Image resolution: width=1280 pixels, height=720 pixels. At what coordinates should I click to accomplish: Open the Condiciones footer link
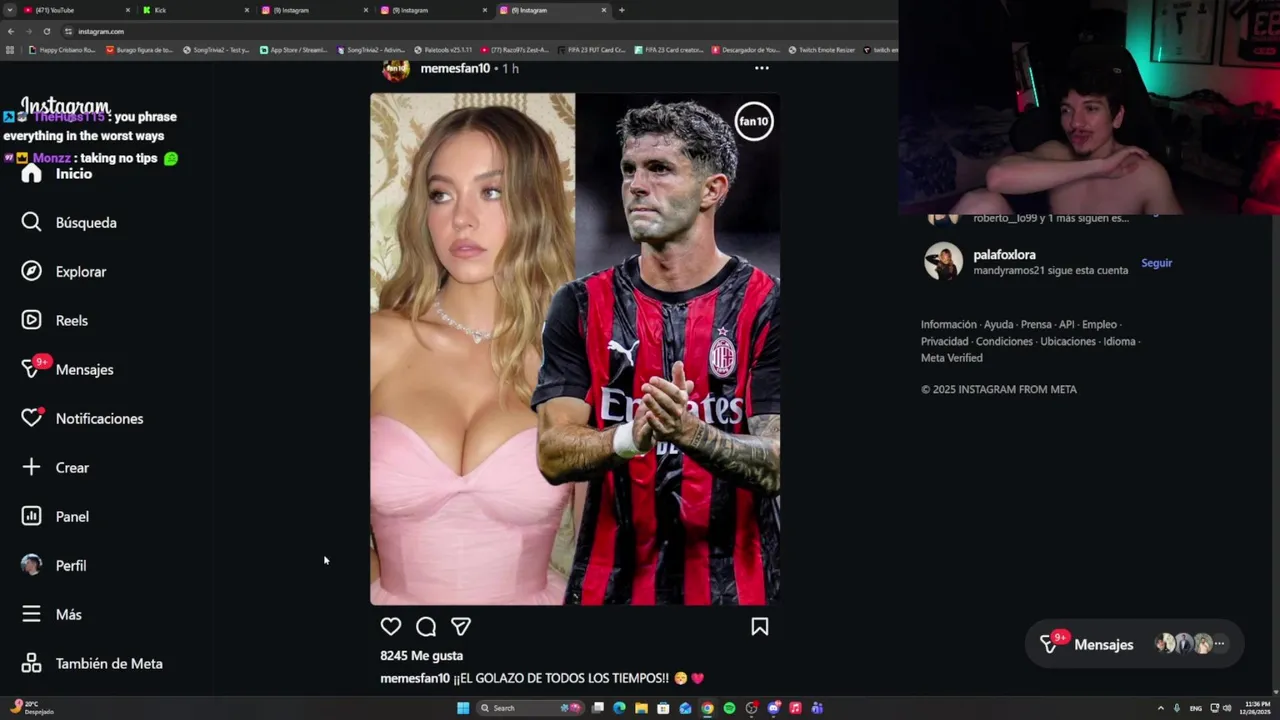point(1004,342)
